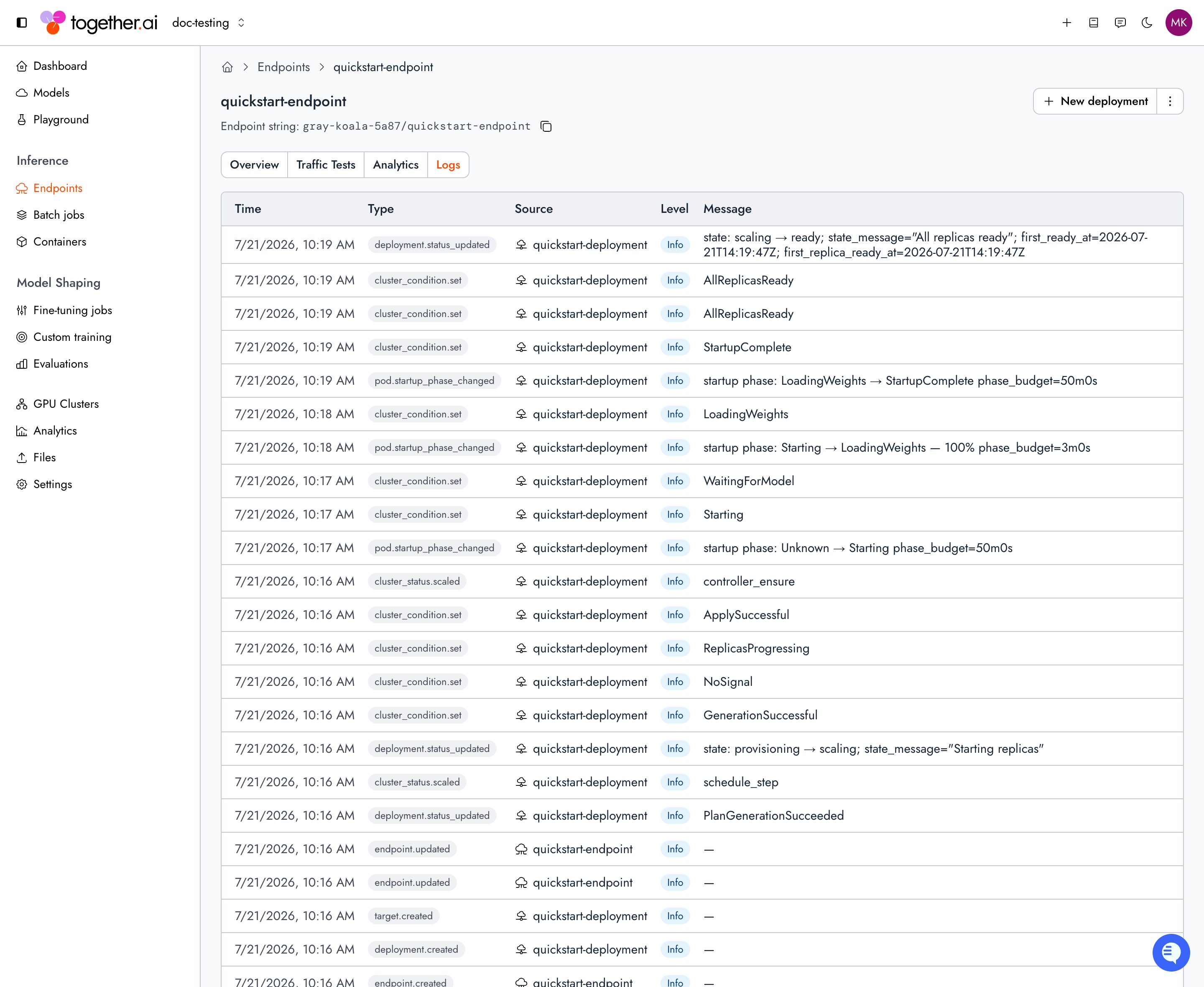Switch to the endpoint Analytics tab

point(395,165)
